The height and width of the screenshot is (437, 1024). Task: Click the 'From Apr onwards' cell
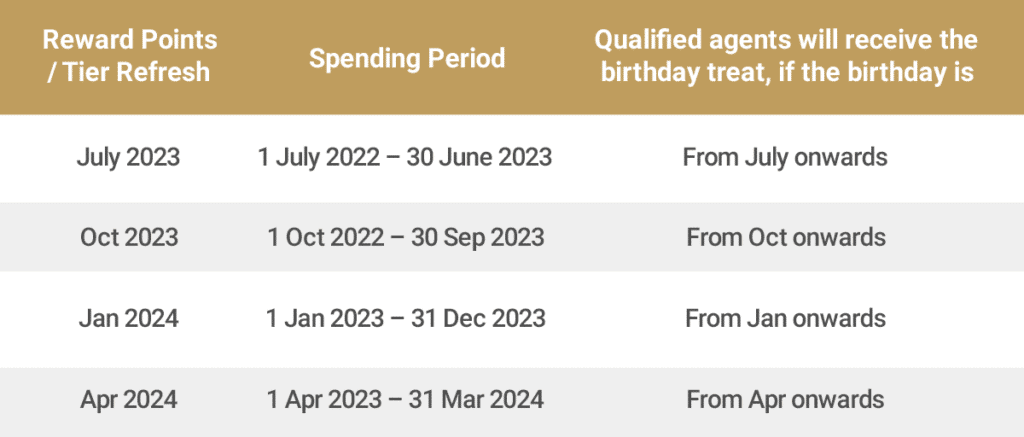tap(786, 399)
